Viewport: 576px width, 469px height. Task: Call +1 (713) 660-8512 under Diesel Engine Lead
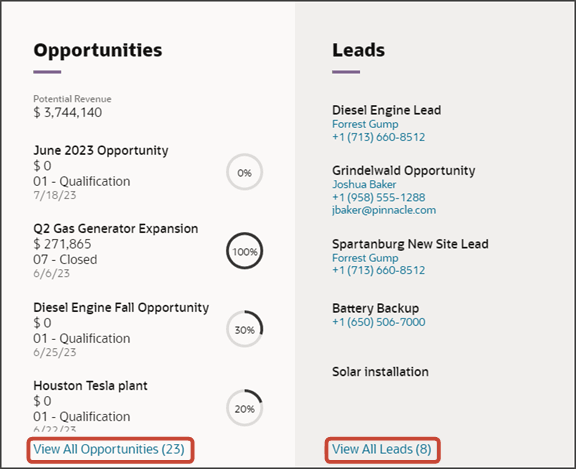pyautogui.click(x=378, y=137)
